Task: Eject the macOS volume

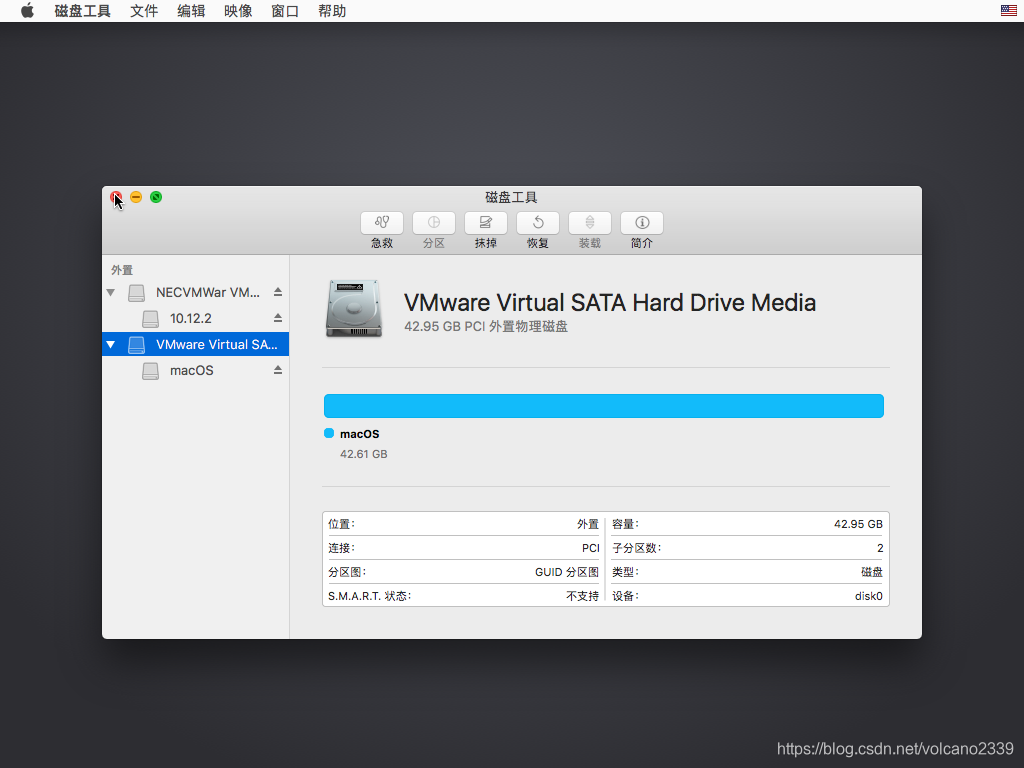Action: 278,370
